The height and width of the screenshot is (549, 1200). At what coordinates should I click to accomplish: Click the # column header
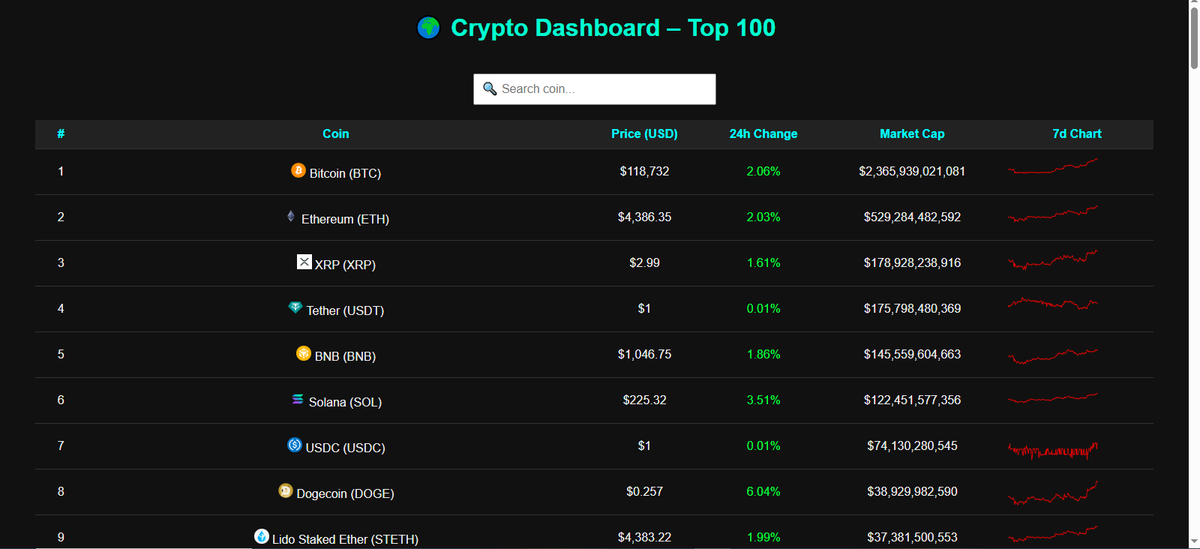61,134
